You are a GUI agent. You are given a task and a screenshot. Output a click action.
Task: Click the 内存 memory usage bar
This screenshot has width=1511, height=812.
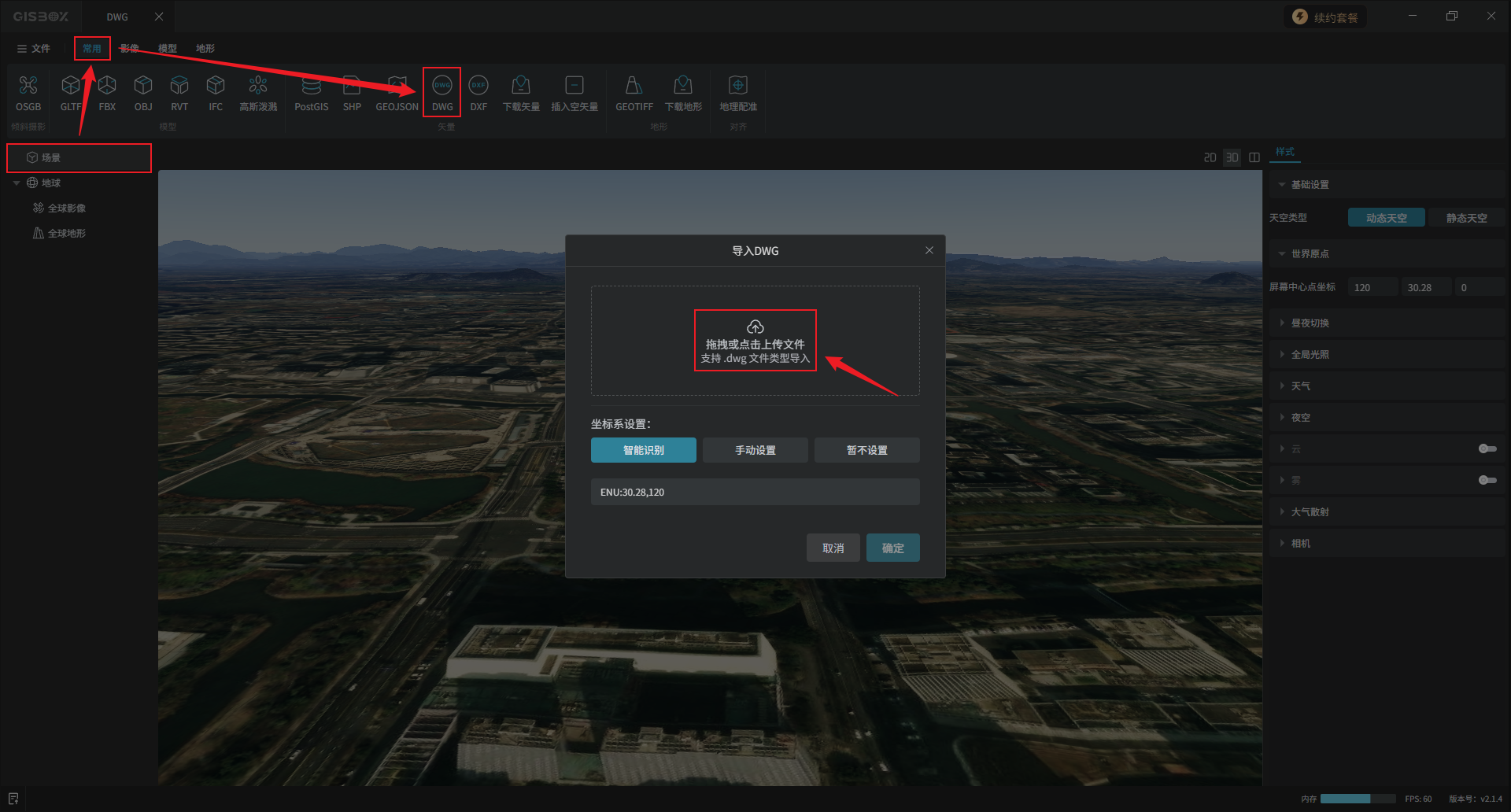(1357, 799)
